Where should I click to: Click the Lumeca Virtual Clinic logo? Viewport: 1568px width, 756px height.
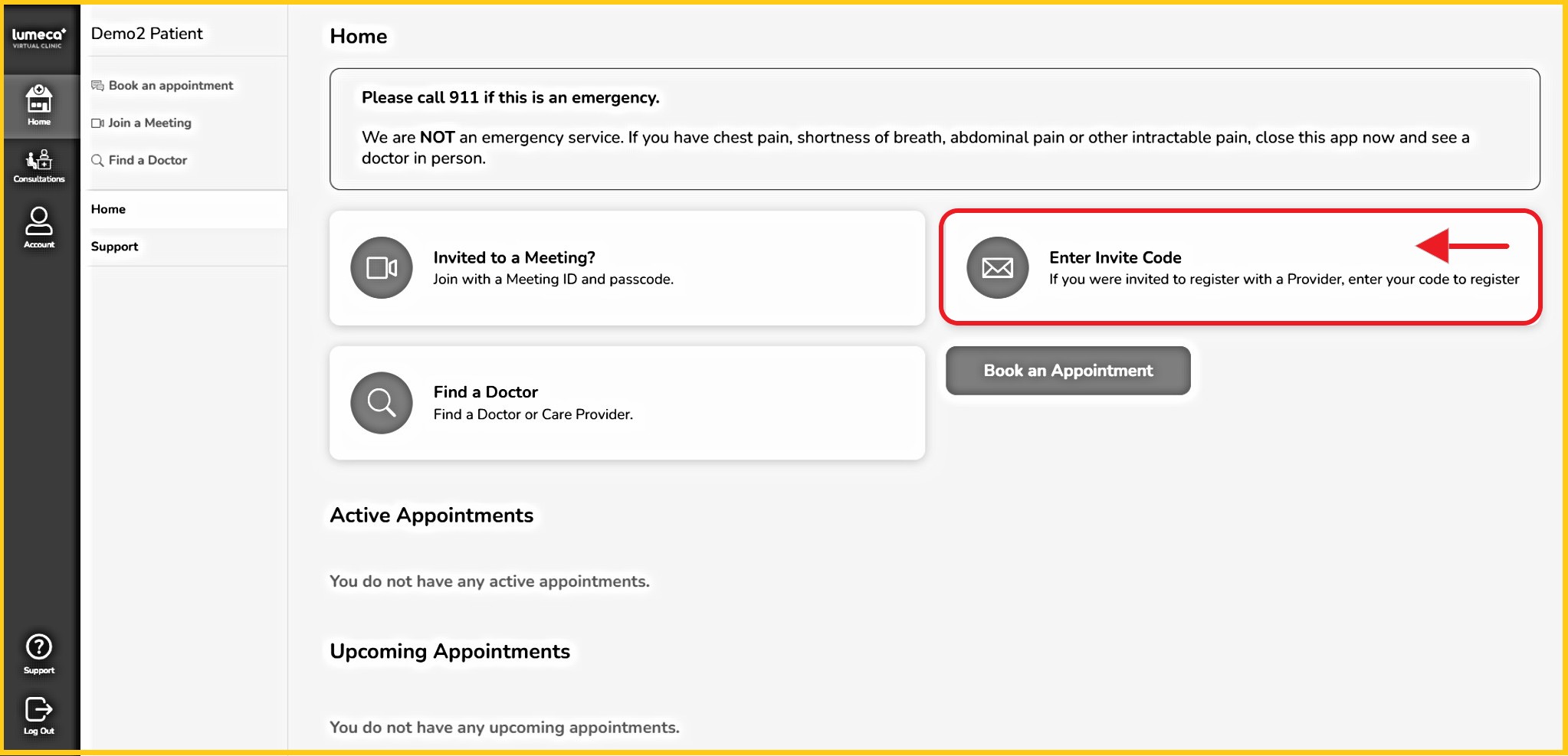39,38
